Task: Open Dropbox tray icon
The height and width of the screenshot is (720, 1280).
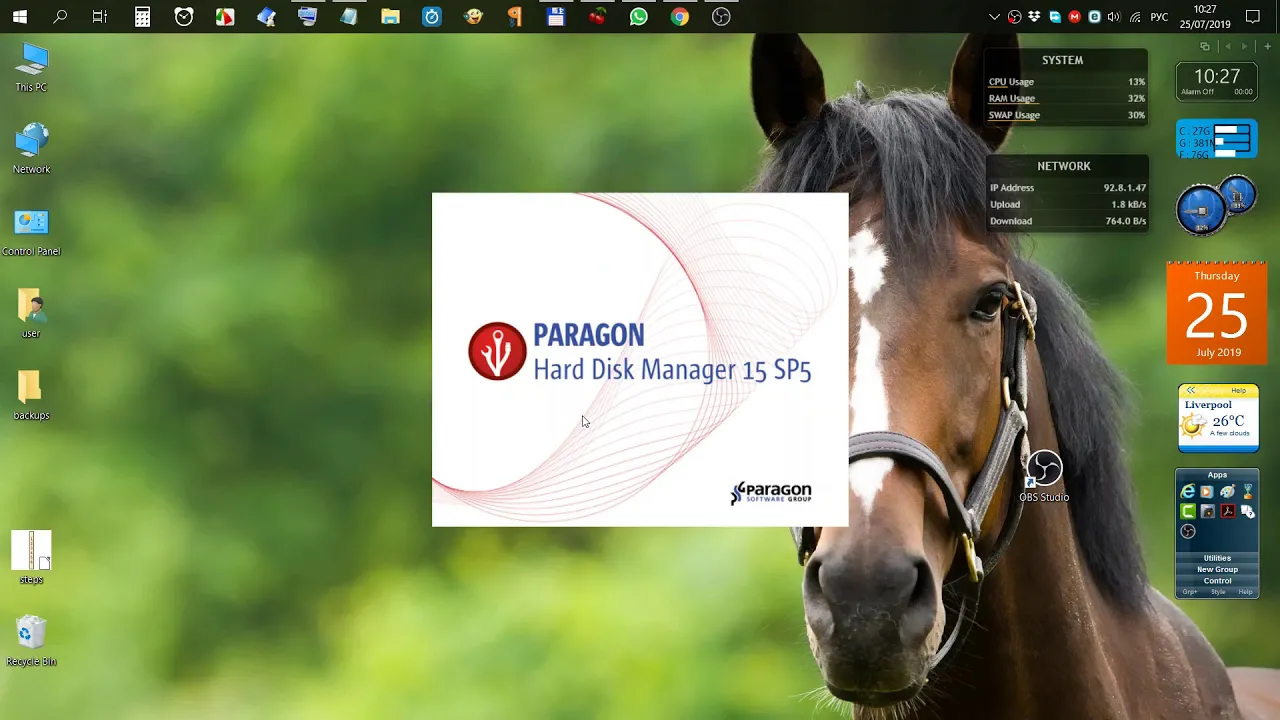Action: (x=1034, y=17)
